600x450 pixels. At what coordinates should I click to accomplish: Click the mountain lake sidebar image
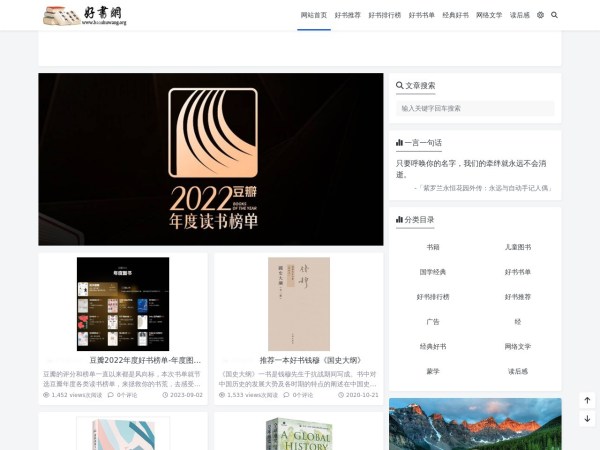(475, 424)
